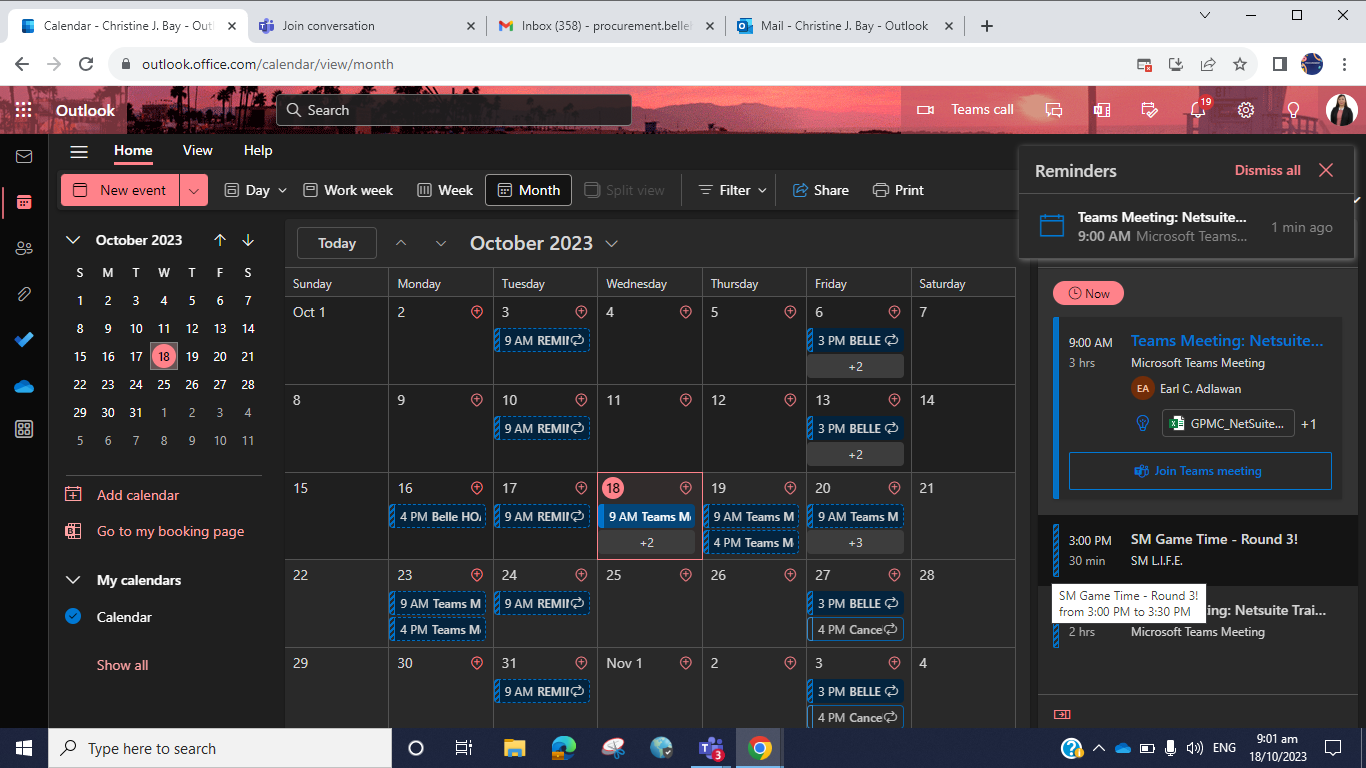Click the Add calendar link
The image size is (1366, 768).
pyautogui.click(x=138, y=495)
